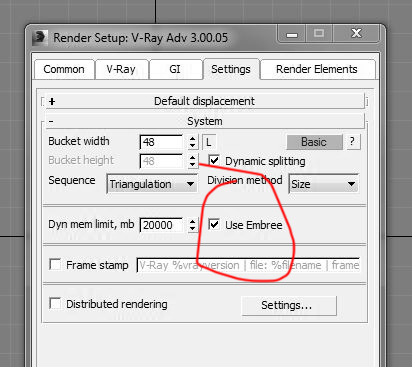Toggle the bucket size lock L button
This screenshot has height=367, width=412.
tap(209, 142)
